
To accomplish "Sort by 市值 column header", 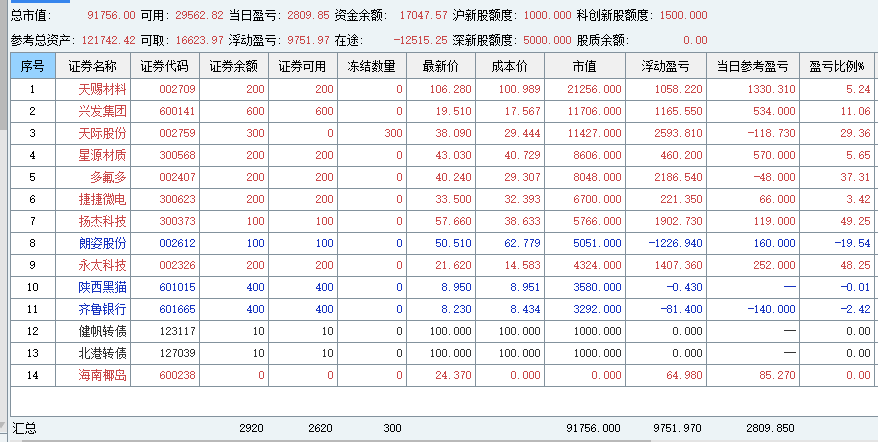I will point(585,66).
